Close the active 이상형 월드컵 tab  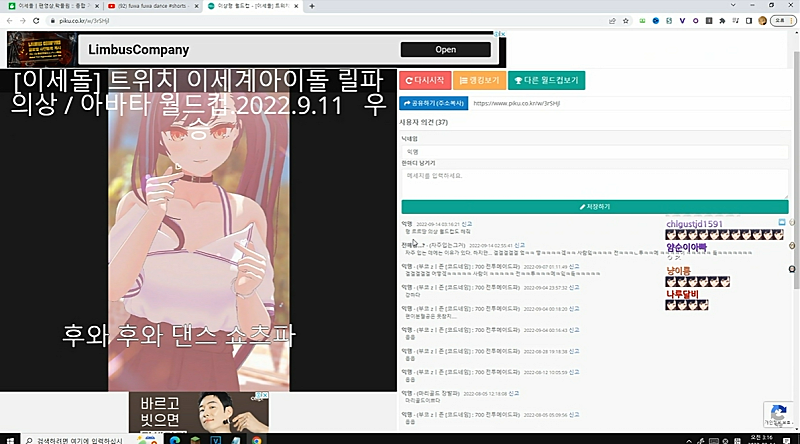296,6
